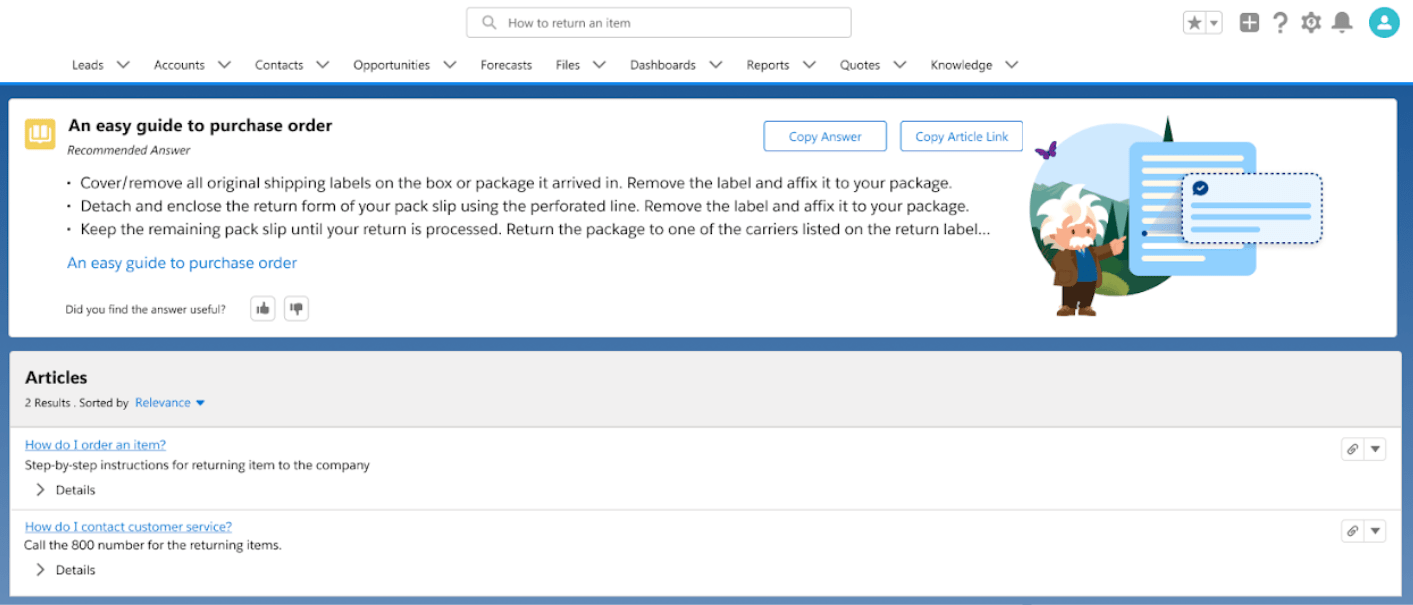Open the favorites list dropdown arrow
Image resolution: width=1413 pixels, height=605 pixels.
pyautogui.click(x=1214, y=23)
